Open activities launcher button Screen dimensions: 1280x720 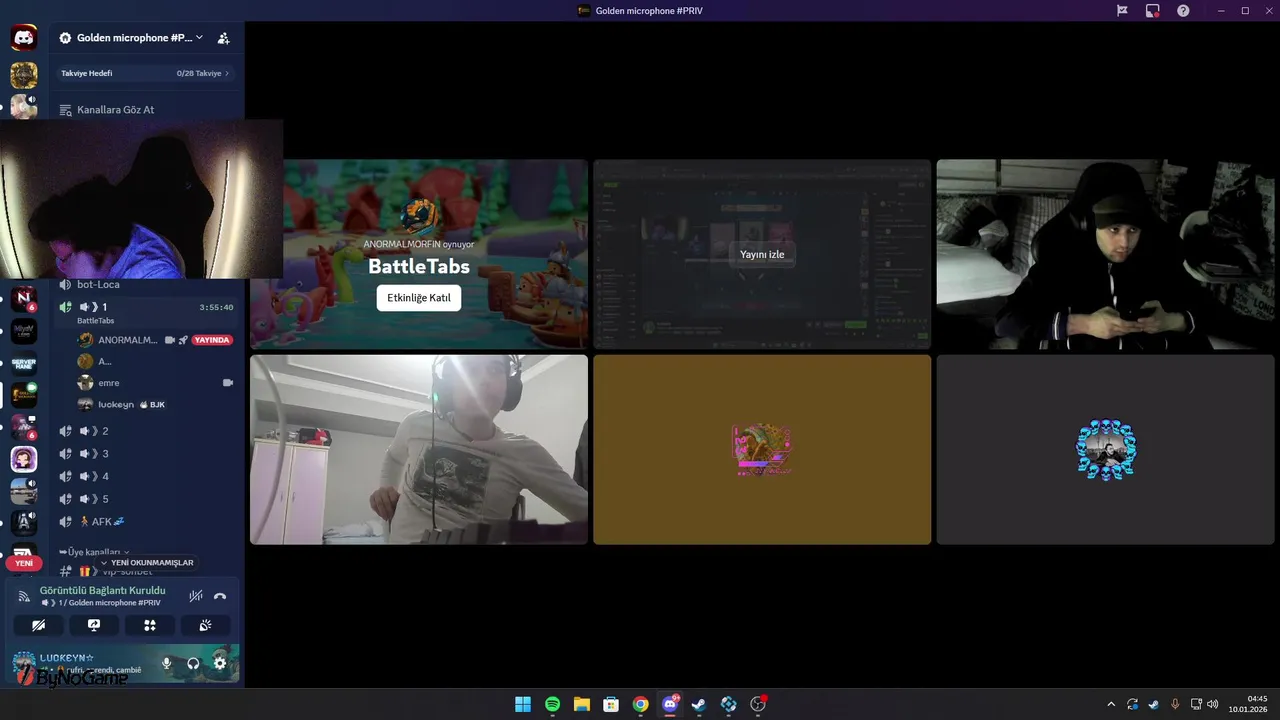pos(150,625)
